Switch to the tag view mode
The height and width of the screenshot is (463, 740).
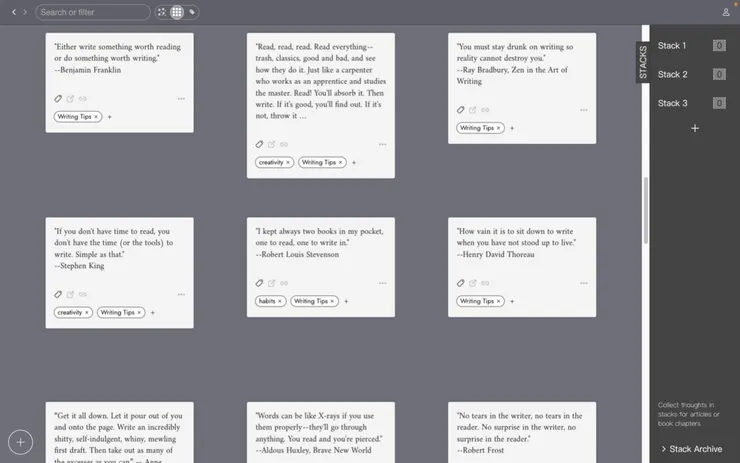pos(192,12)
